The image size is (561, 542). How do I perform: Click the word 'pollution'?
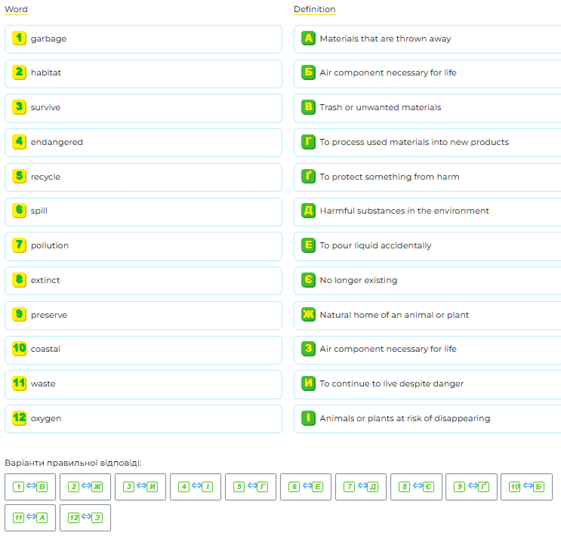[x=50, y=245]
